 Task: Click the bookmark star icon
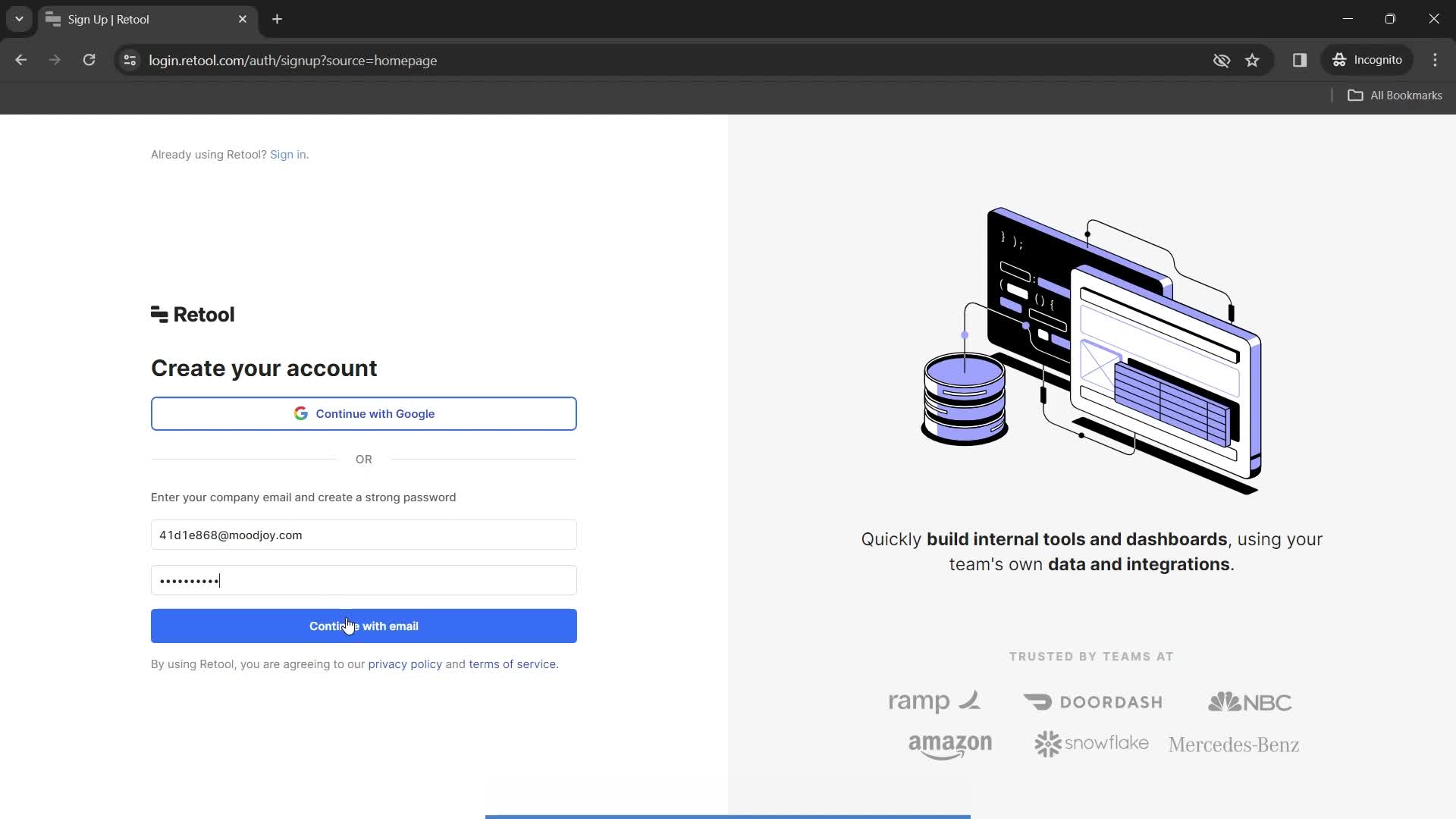(x=1252, y=60)
